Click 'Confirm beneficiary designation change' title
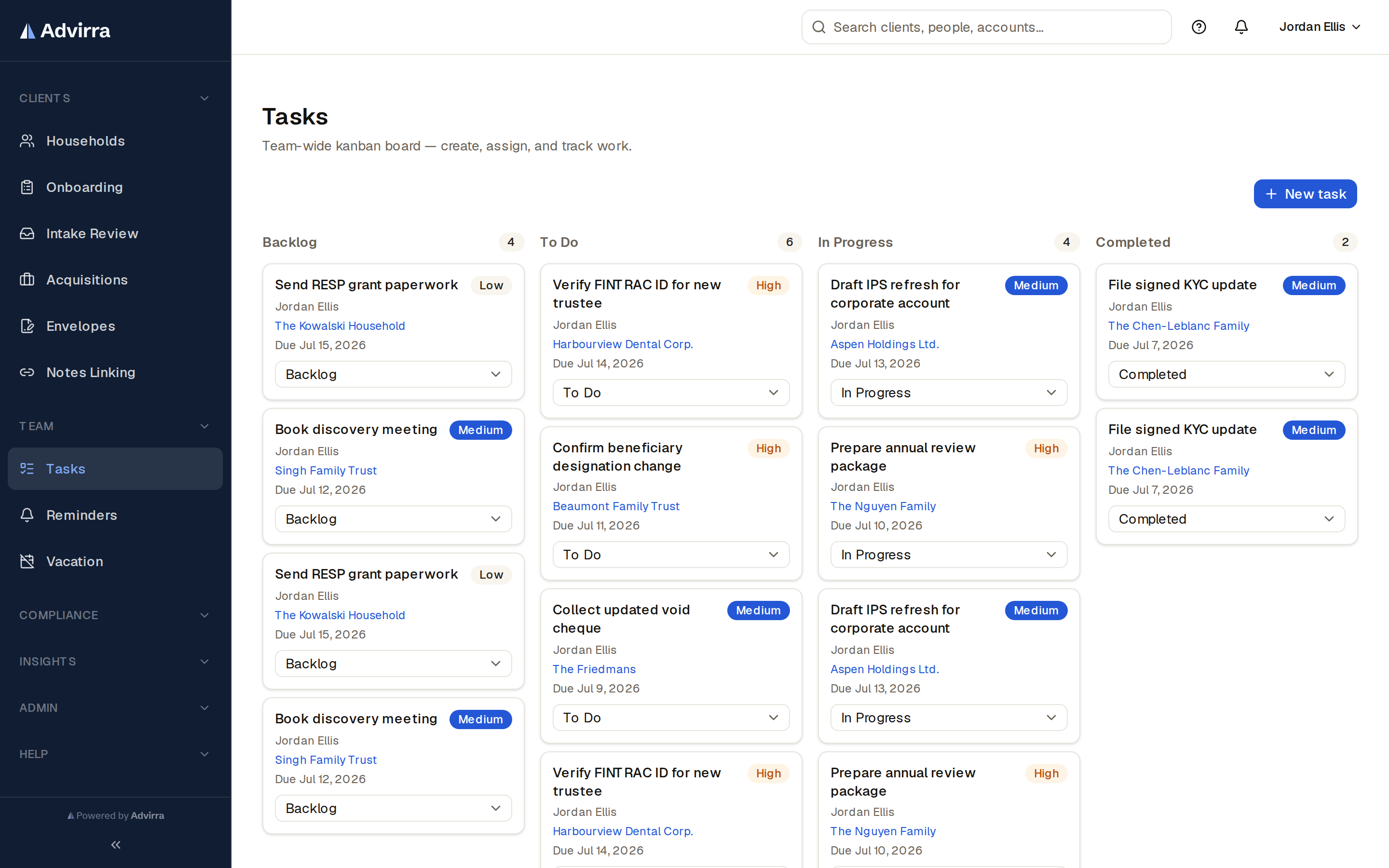The width and height of the screenshot is (1389, 868). pos(618,457)
